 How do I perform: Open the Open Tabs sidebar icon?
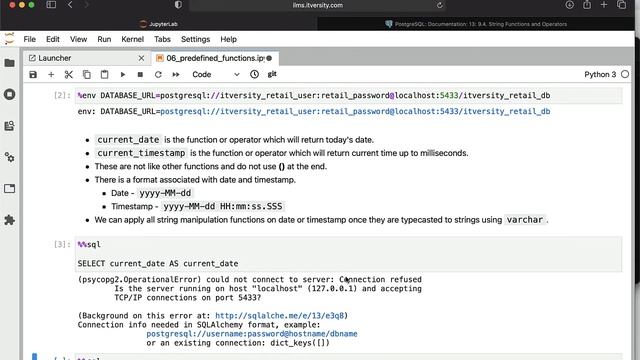point(9,189)
